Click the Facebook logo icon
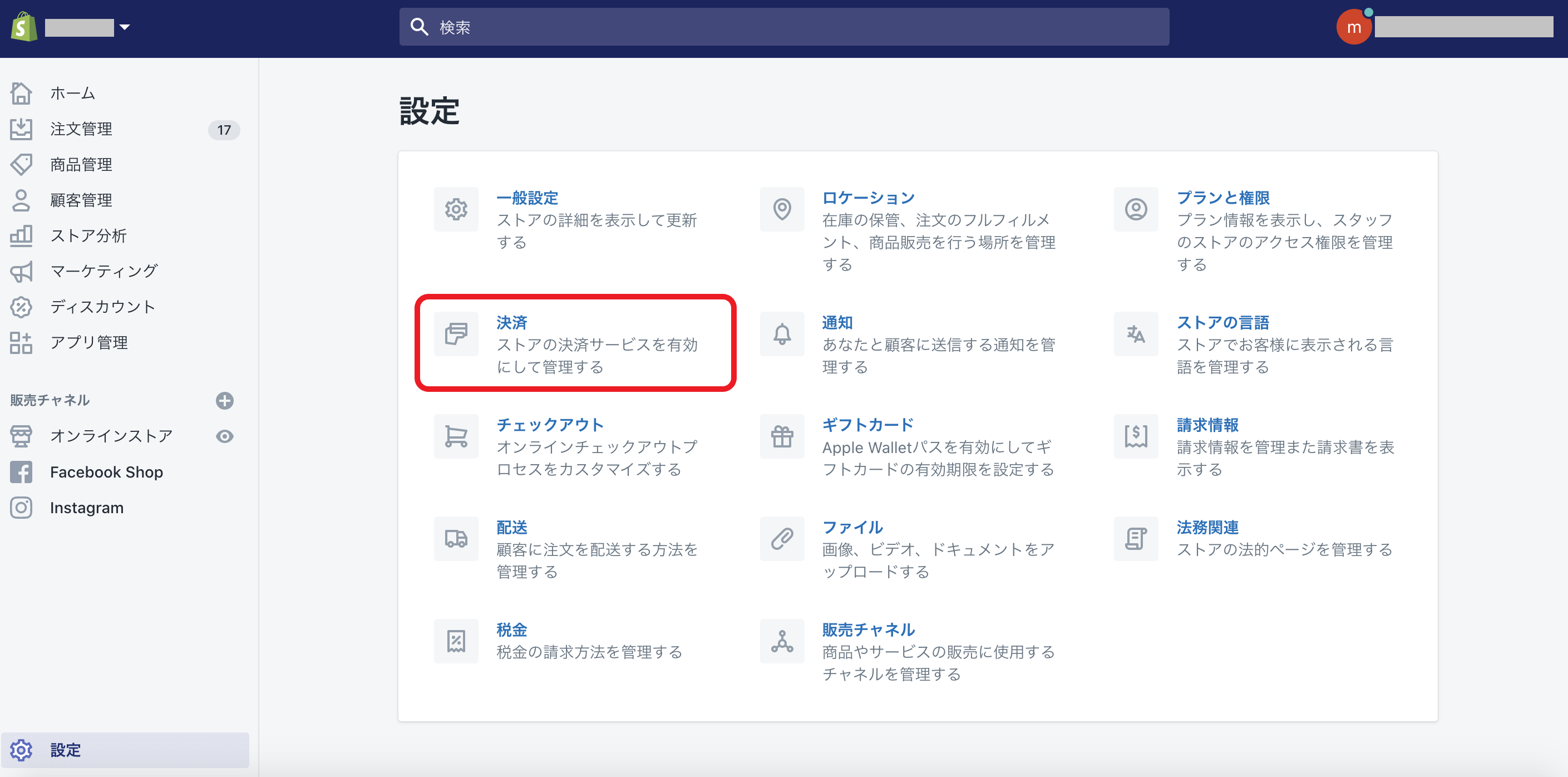The width and height of the screenshot is (1568, 777). [x=21, y=472]
